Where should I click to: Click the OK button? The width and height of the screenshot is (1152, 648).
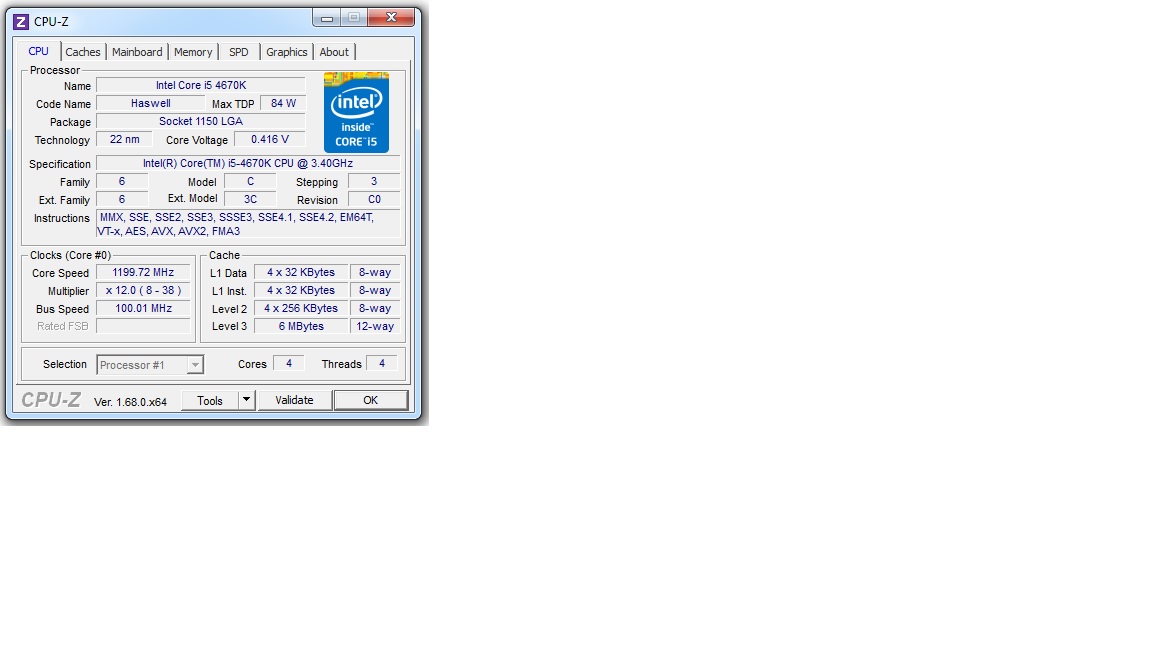(x=370, y=400)
